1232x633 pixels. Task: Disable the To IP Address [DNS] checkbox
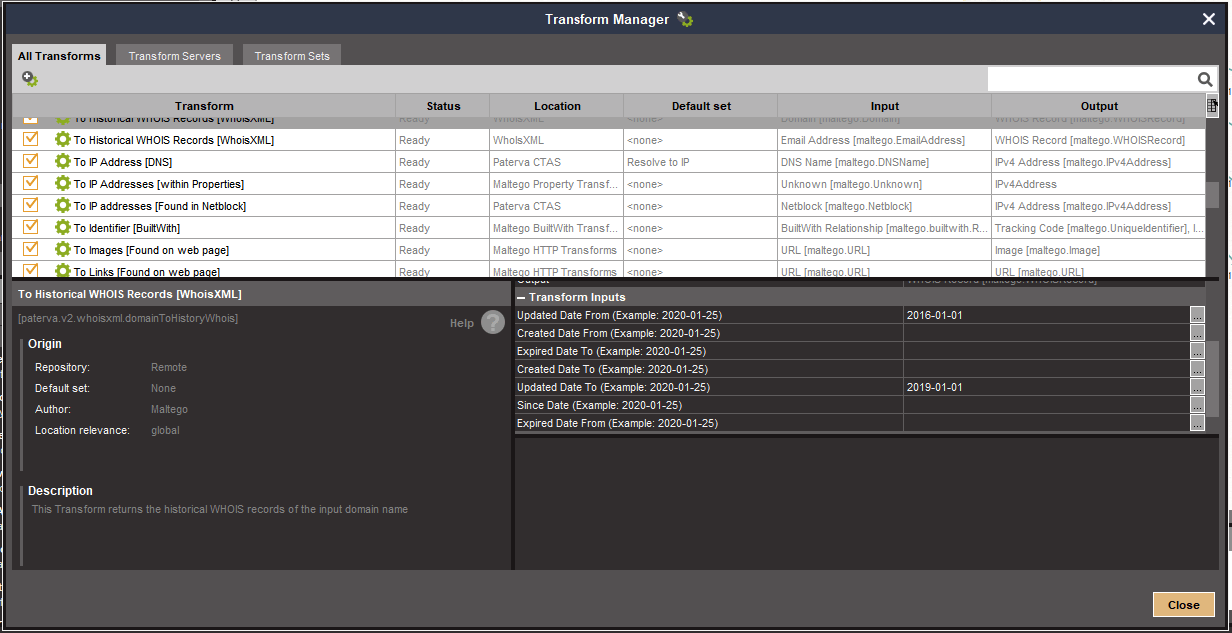[31, 161]
